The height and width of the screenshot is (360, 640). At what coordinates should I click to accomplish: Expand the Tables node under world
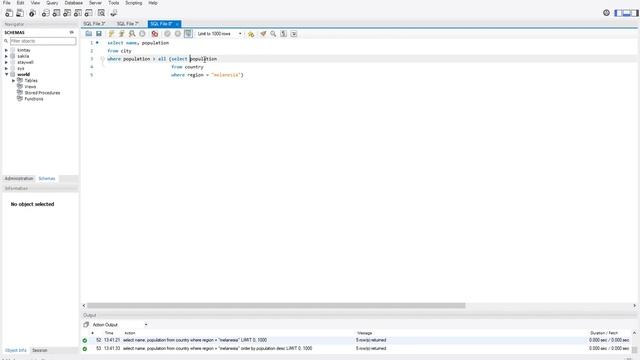(x=13, y=81)
